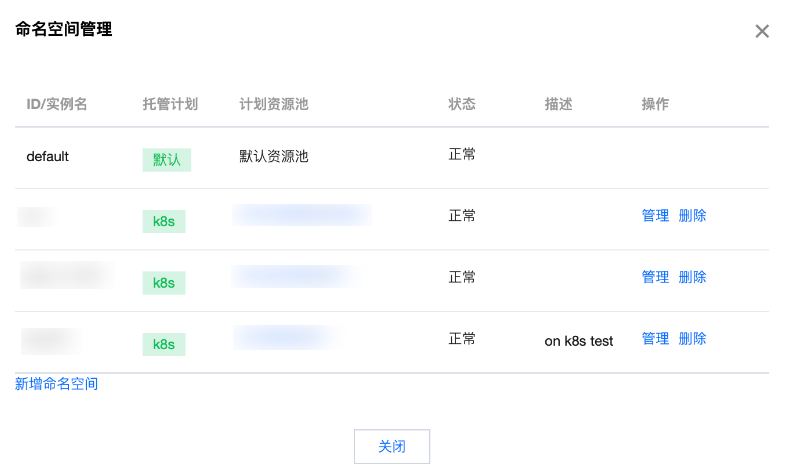Click 管理 for the "on k8s test" row

655,339
